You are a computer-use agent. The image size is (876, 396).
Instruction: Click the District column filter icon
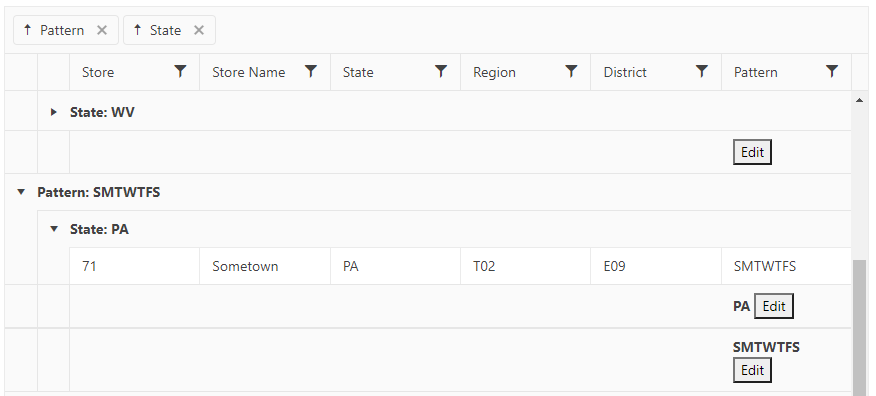(x=702, y=71)
